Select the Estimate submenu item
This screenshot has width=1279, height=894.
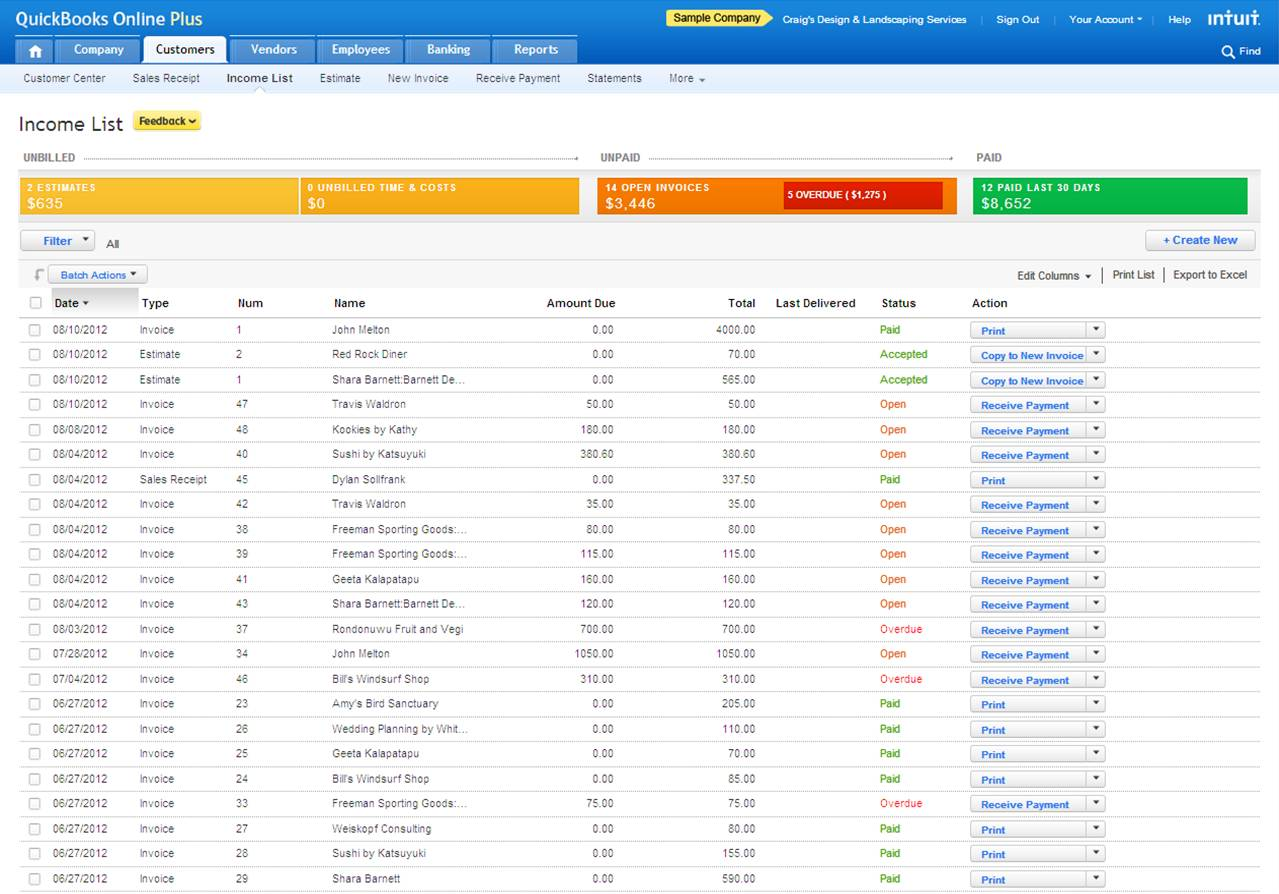[x=340, y=78]
